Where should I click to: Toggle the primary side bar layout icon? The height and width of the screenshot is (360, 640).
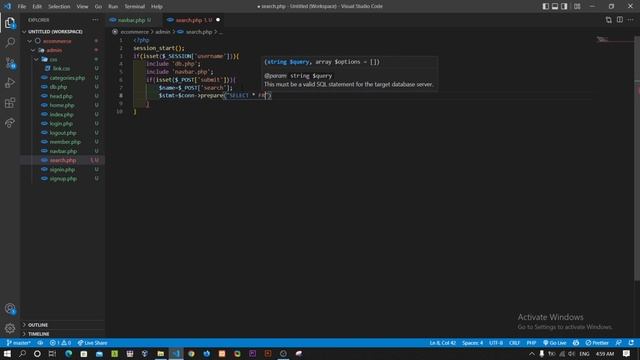(x=545, y=6)
